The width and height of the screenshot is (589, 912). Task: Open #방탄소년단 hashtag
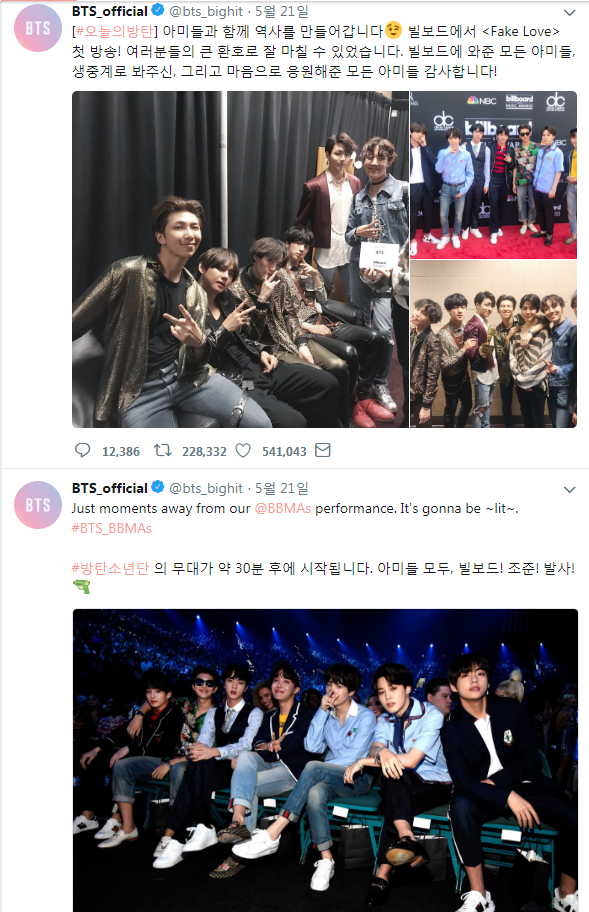[x=110, y=568]
